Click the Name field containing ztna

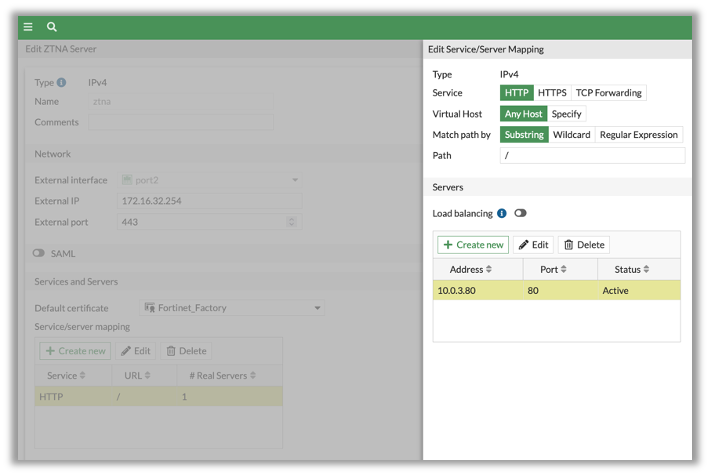click(x=181, y=102)
